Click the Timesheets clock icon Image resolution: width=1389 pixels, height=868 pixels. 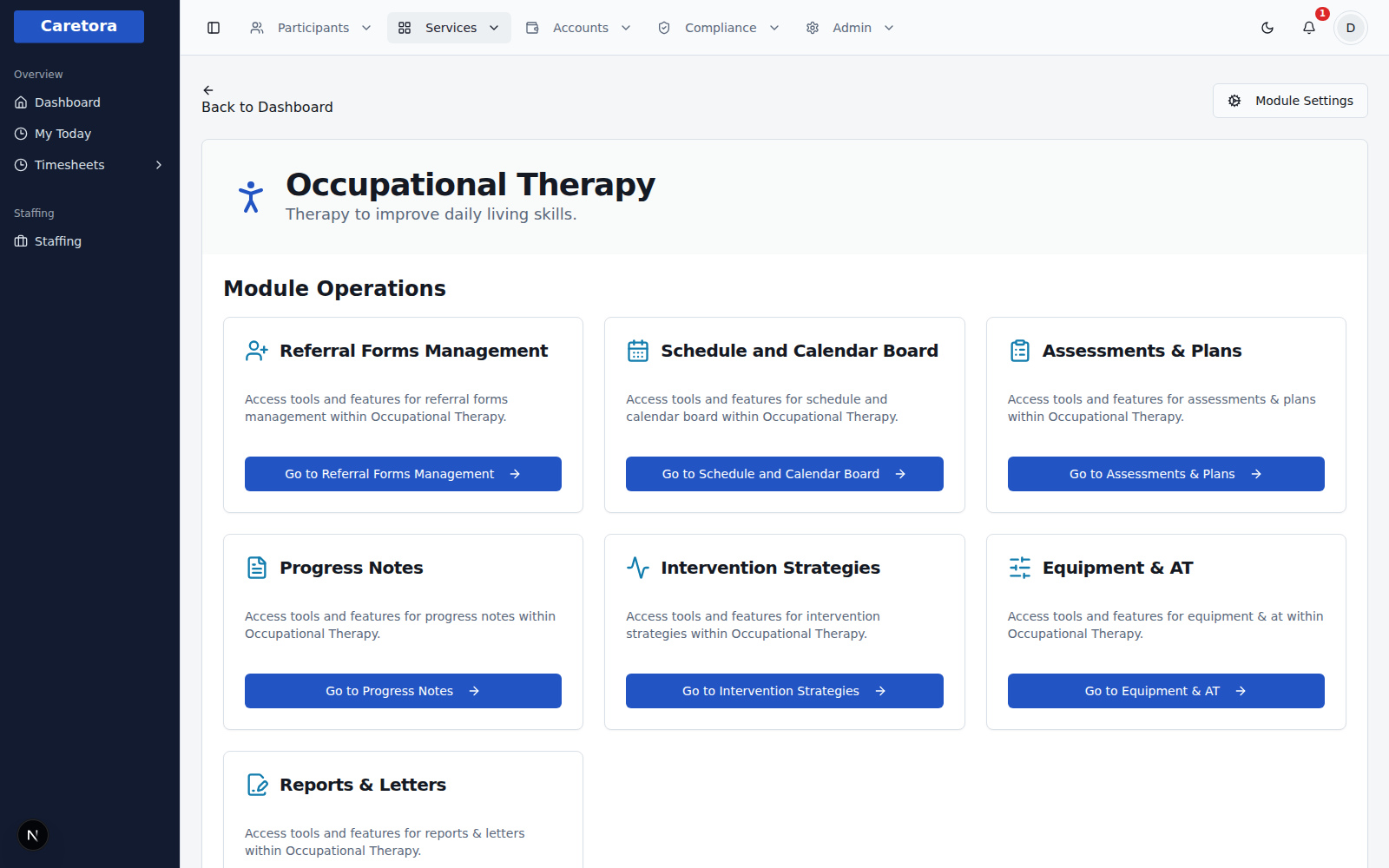(x=21, y=165)
